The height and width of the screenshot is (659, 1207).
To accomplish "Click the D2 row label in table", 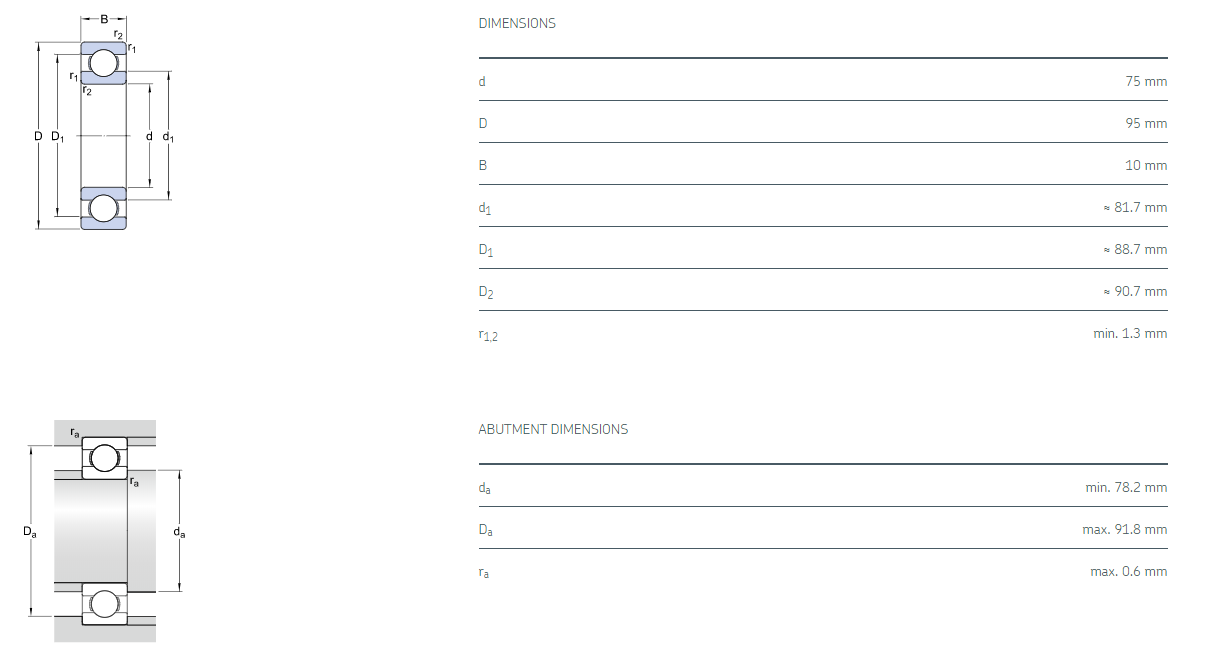I will point(486,292).
